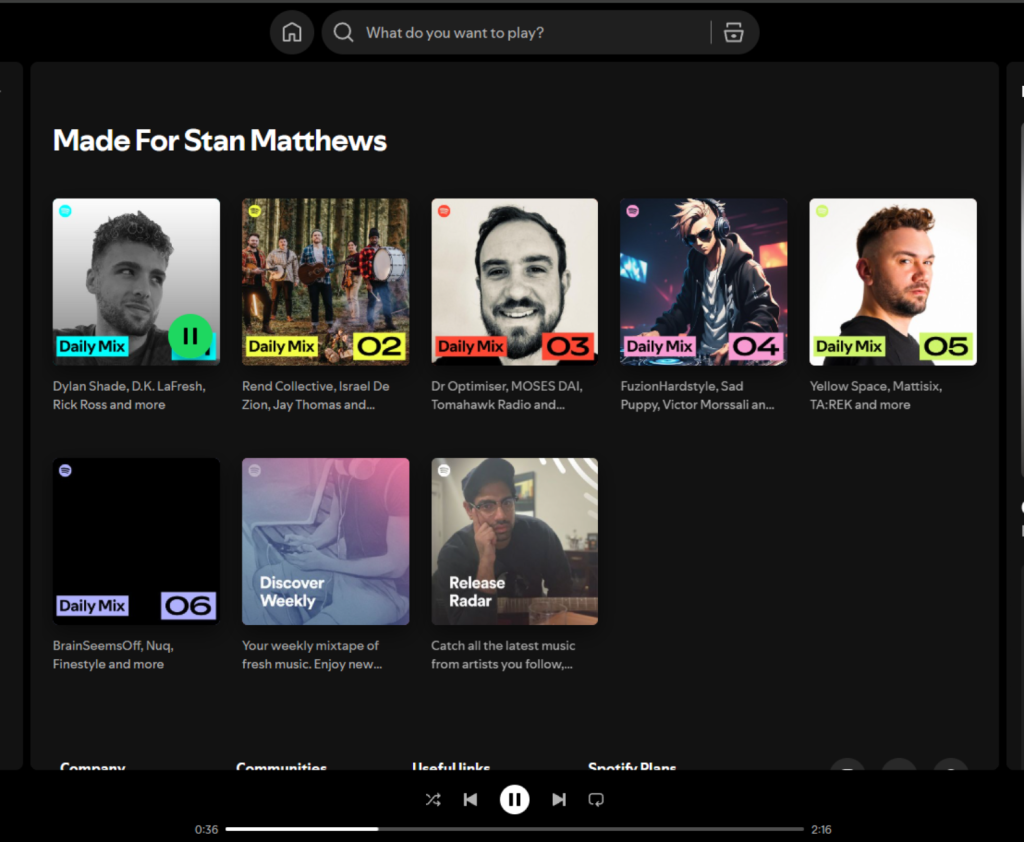The height and width of the screenshot is (842, 1024).
Task: Click the search magnifier icon
Action: [x=344, y=33]
